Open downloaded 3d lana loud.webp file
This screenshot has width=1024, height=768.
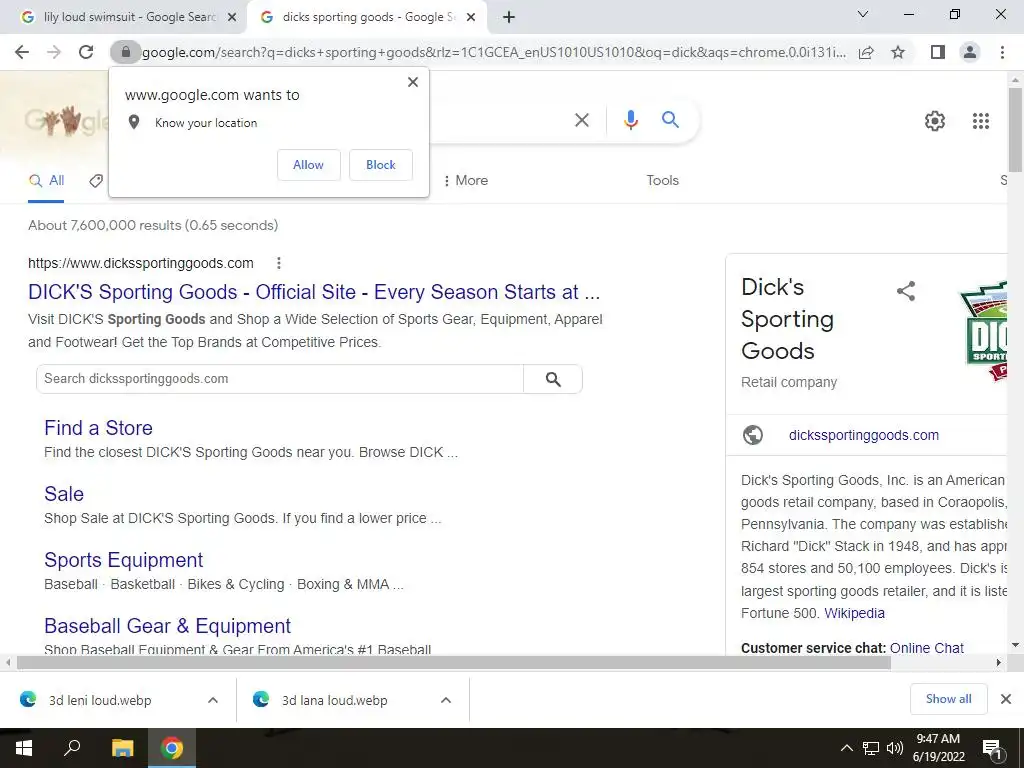click(334, 701)
